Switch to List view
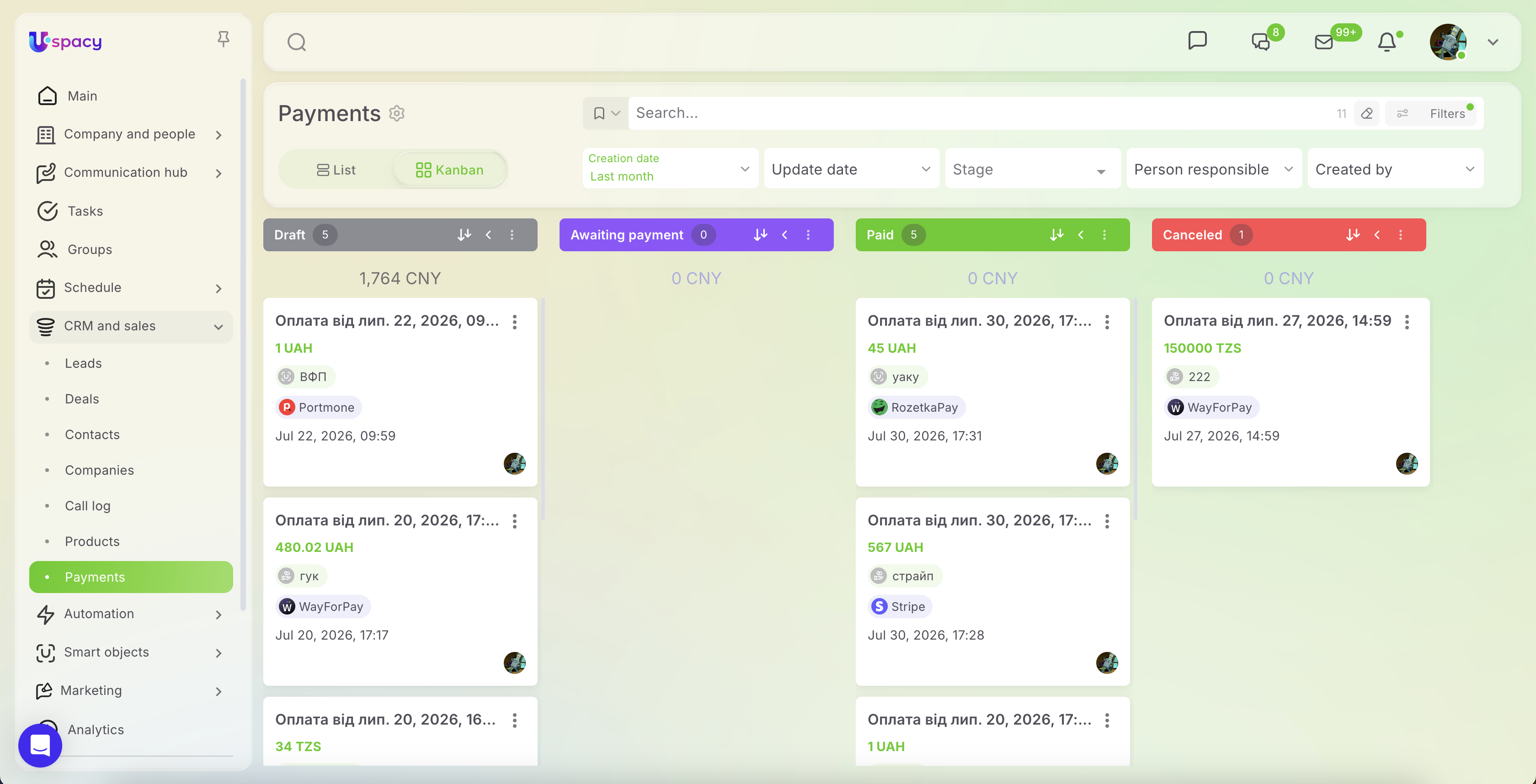The width and height of the screenshot is (1536, 784). click(336, 170)
